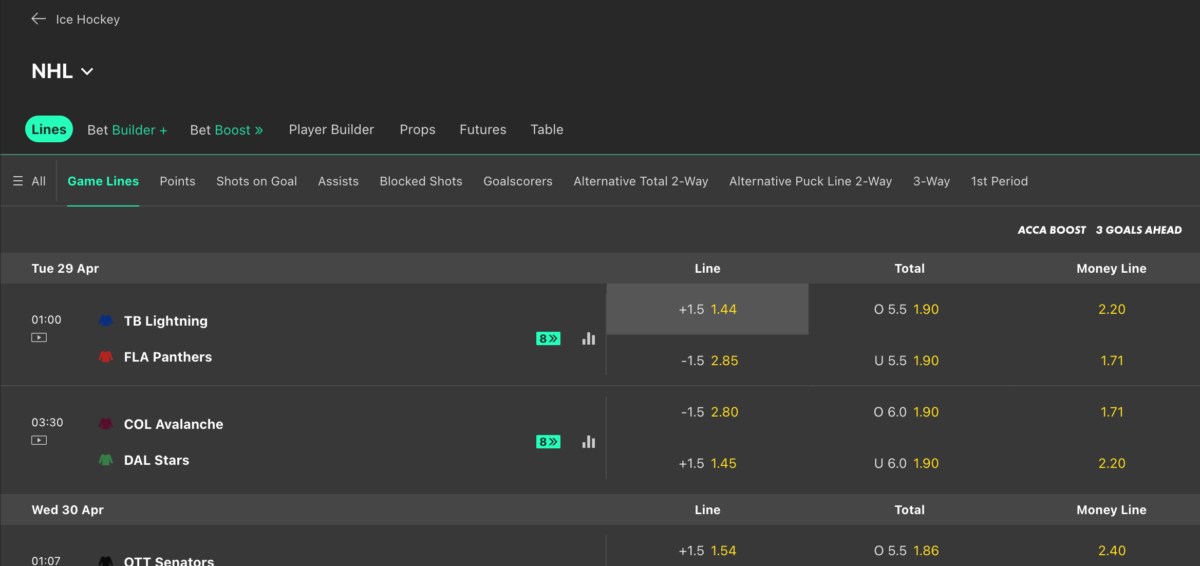Open the Bet Builder + tab
This screenshot has width=1200, height=566.
pos(127,130)
